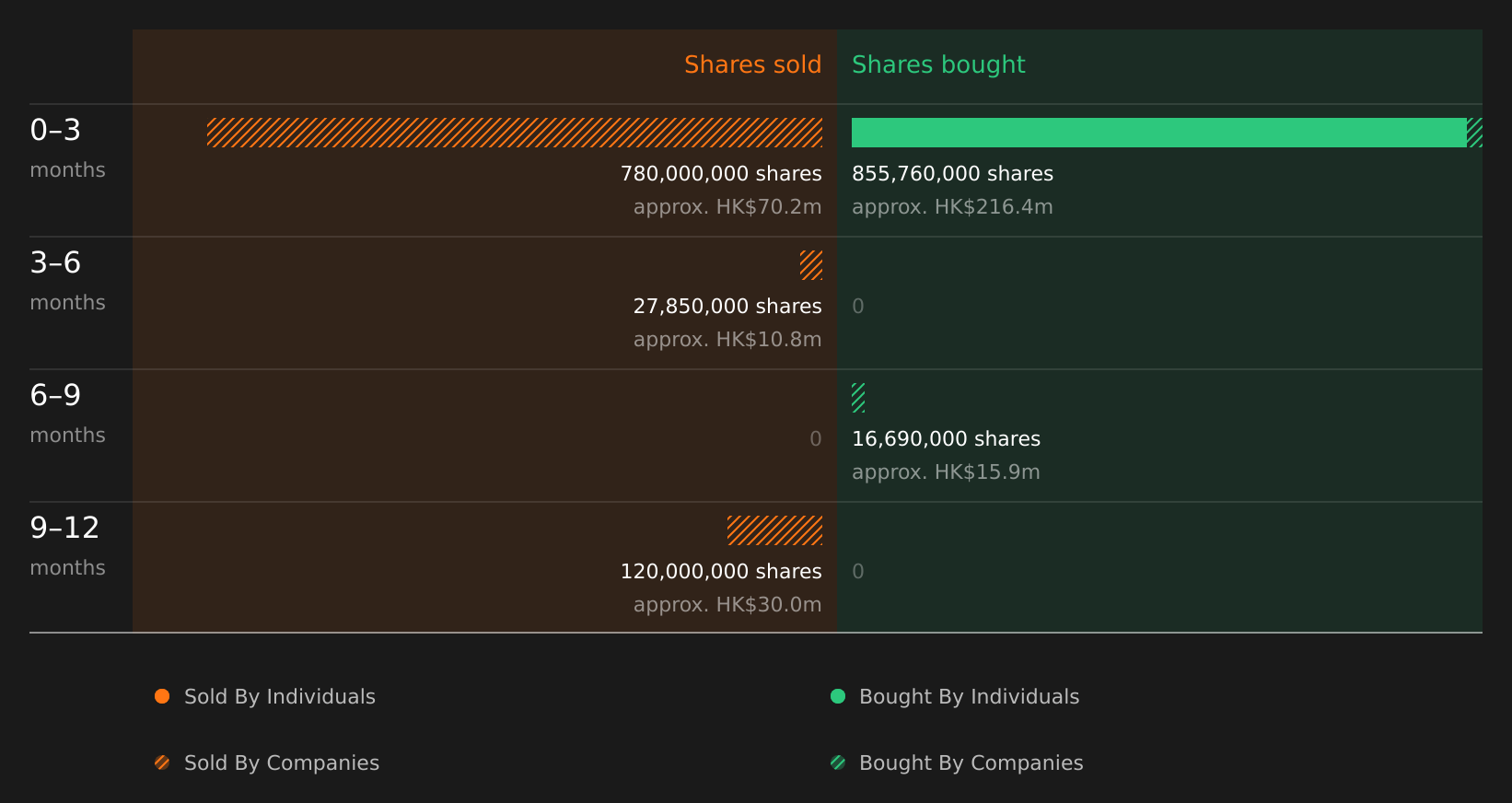
Task: Select the Sold By Companies legend label
Action: point(282,763)
